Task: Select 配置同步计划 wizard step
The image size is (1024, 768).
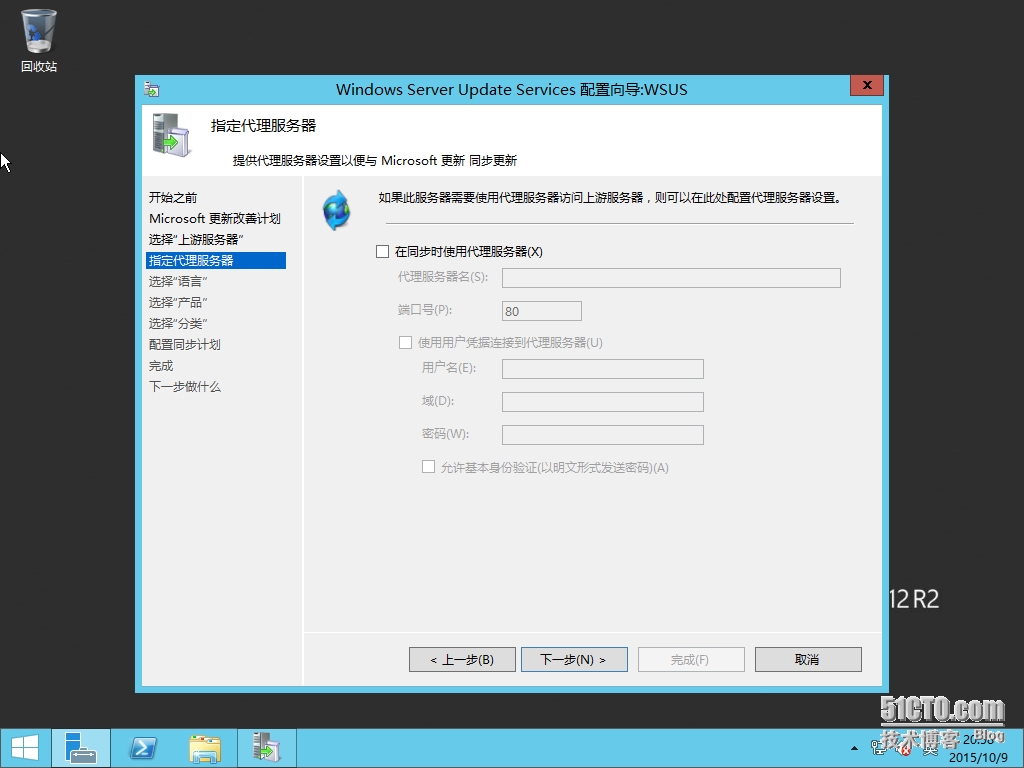Action: point(185,345)
